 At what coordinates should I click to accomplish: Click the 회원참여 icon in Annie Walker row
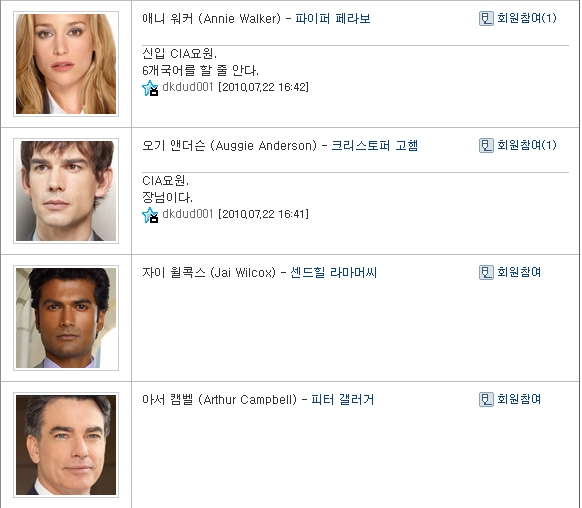point(486,18)
